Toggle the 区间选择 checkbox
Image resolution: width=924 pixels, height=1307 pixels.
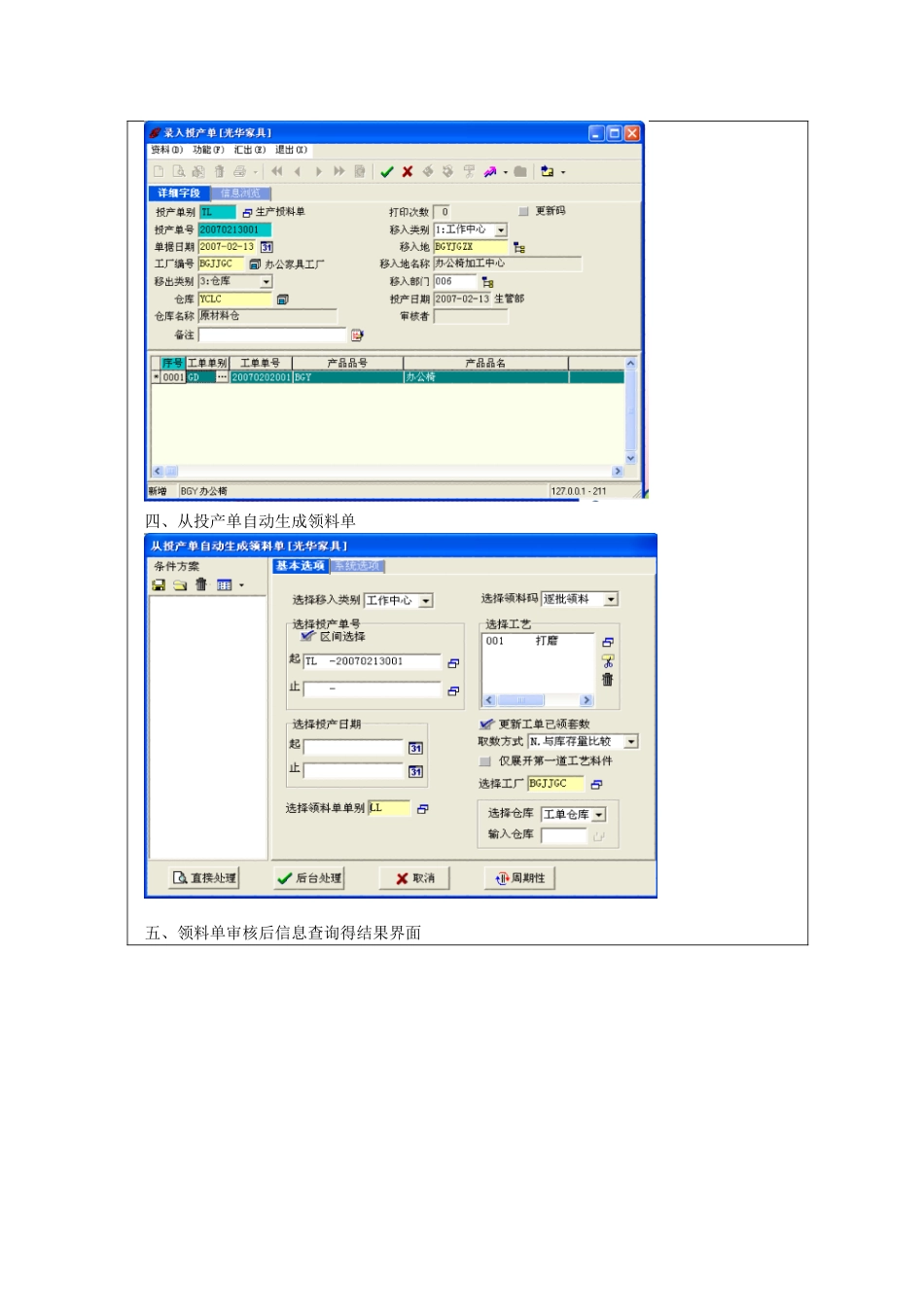(308, 637)
